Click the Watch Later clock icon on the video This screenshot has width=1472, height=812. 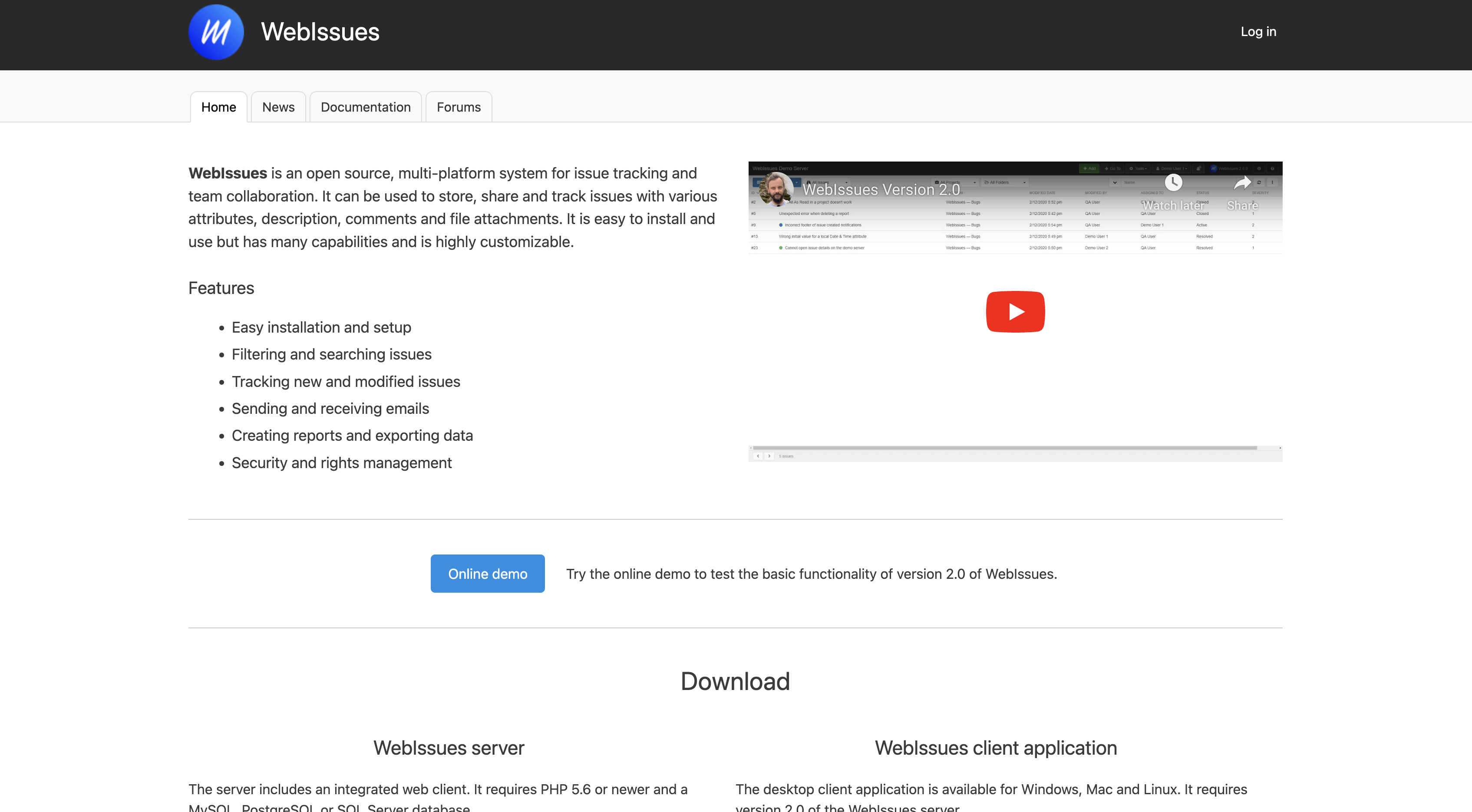[1174, 183]
